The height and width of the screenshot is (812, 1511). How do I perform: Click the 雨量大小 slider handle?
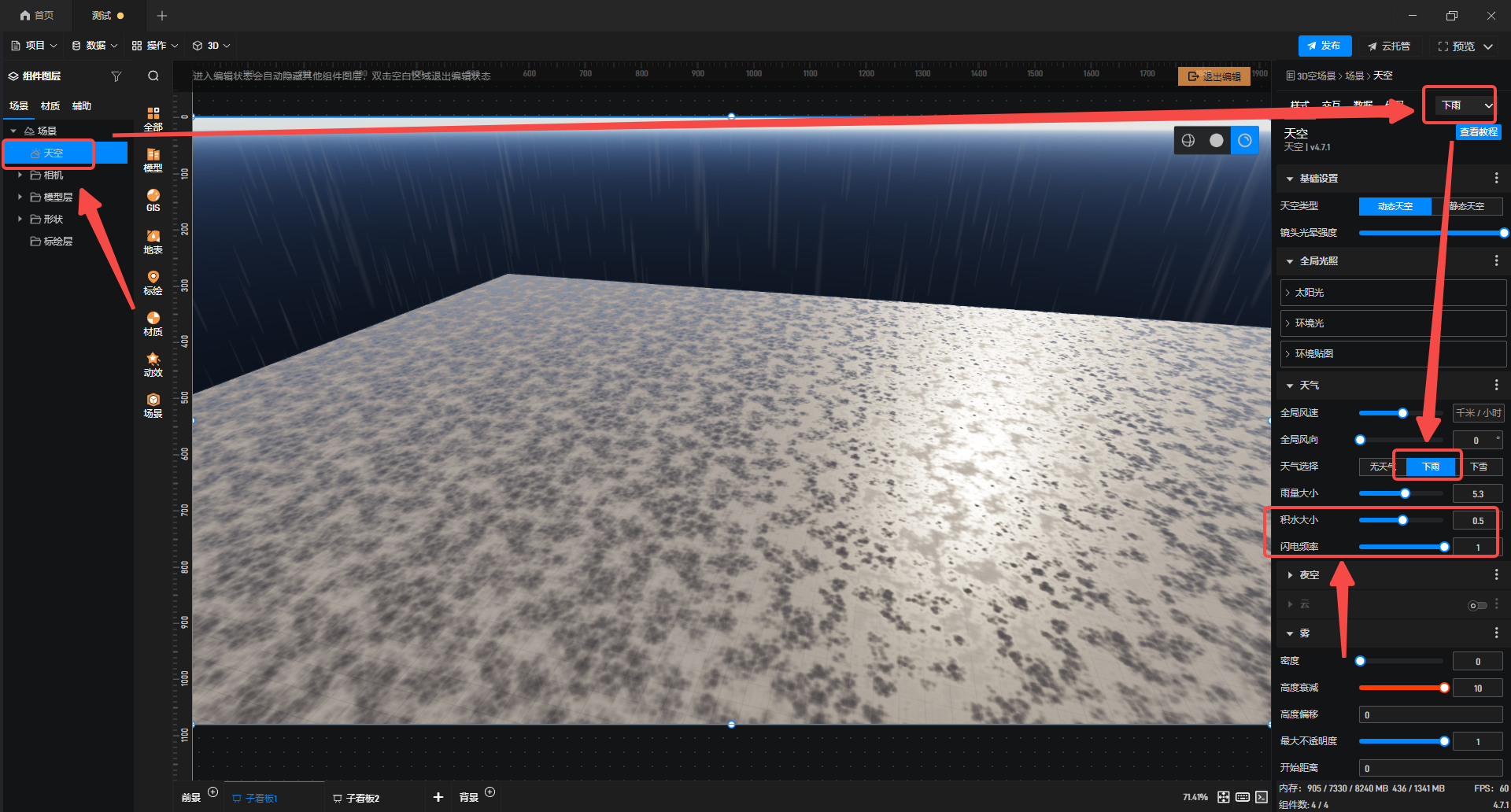click(1405, 493)
